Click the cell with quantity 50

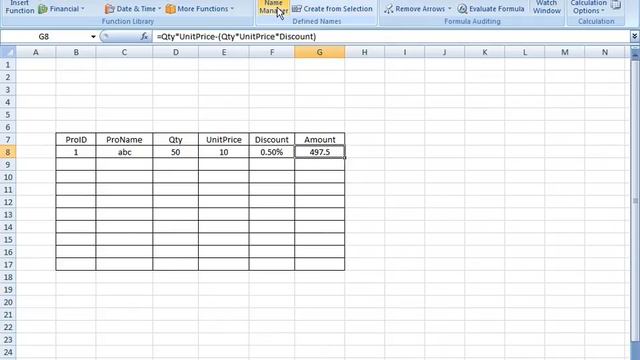pos(176,152)
